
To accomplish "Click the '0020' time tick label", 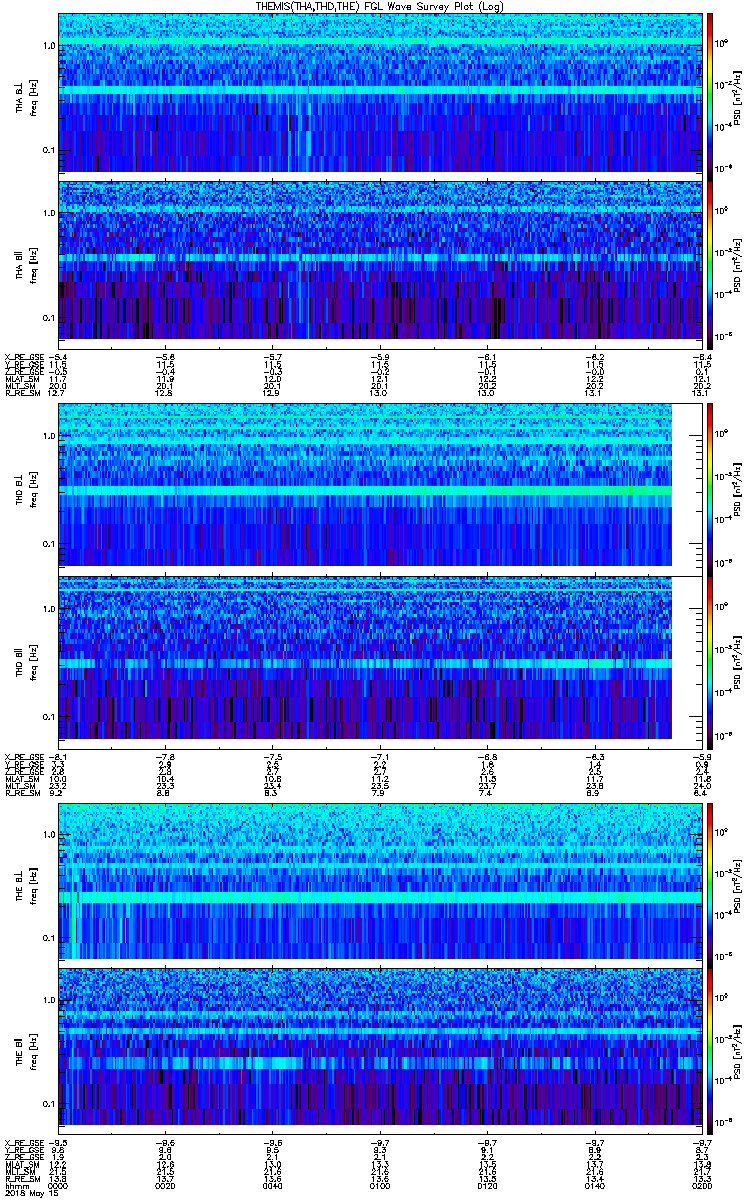I will coord(166,1184).
